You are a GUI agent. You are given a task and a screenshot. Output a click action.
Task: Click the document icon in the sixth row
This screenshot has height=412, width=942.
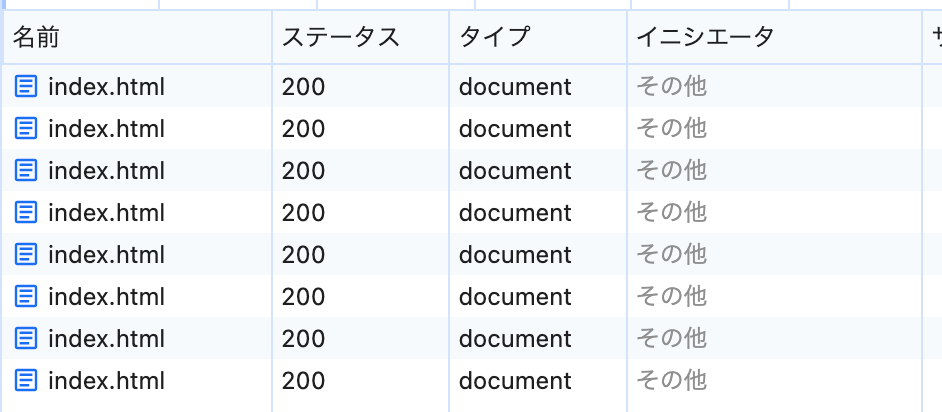pos(26,297)
